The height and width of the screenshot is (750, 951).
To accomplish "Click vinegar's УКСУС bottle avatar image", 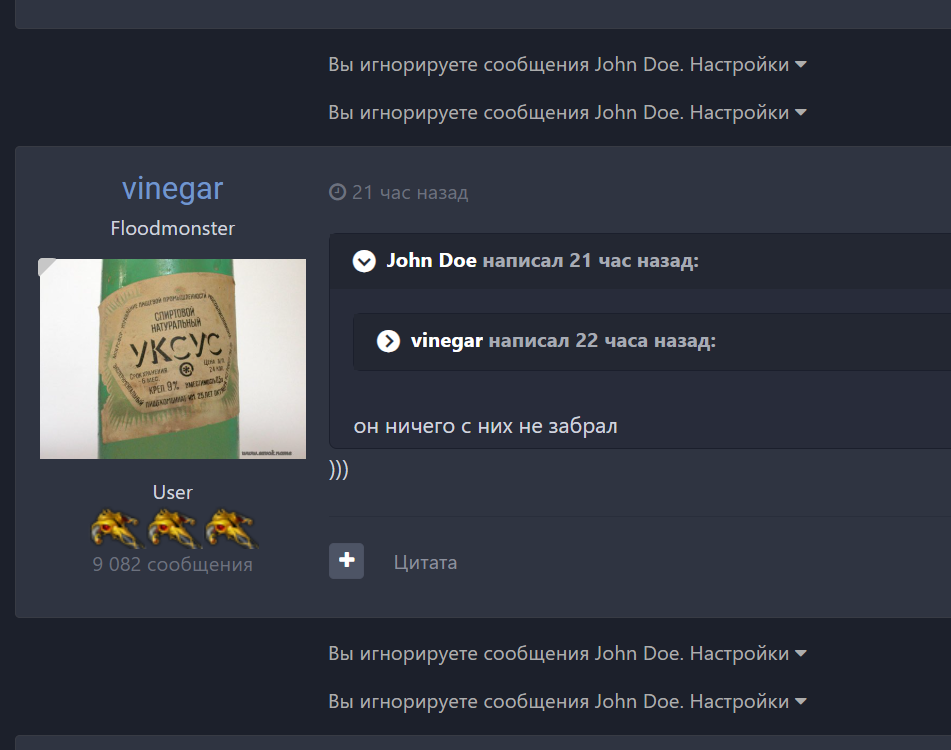I will [x=172, y=358].
